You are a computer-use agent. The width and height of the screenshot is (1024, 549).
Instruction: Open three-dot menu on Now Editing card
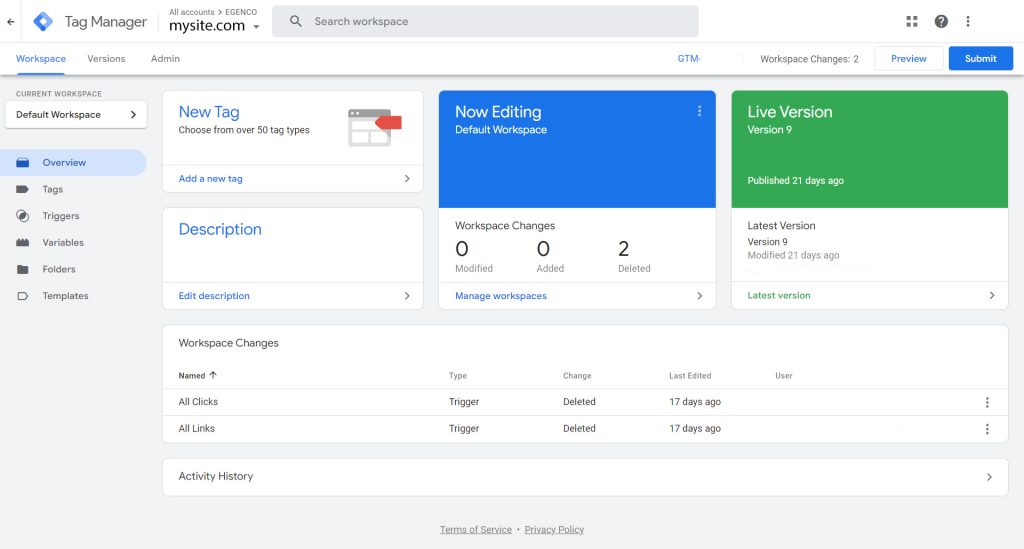point(699,111)
